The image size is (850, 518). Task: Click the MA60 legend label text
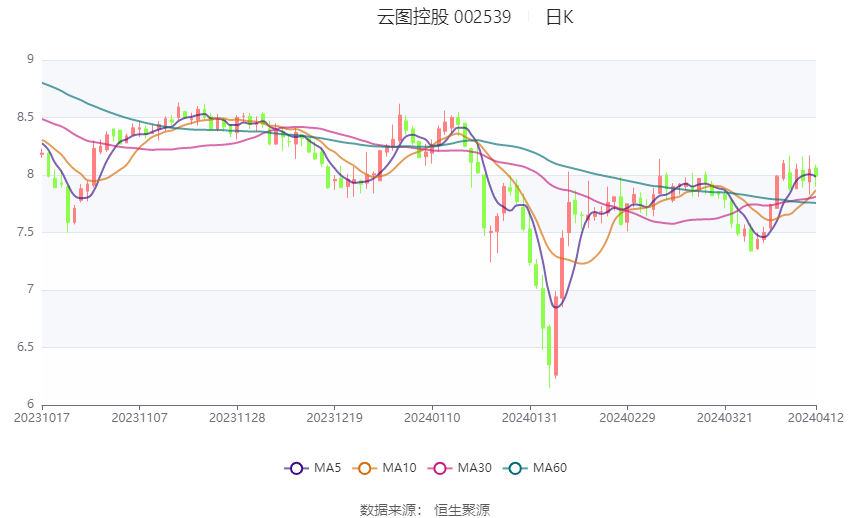[x=550, y=468]
